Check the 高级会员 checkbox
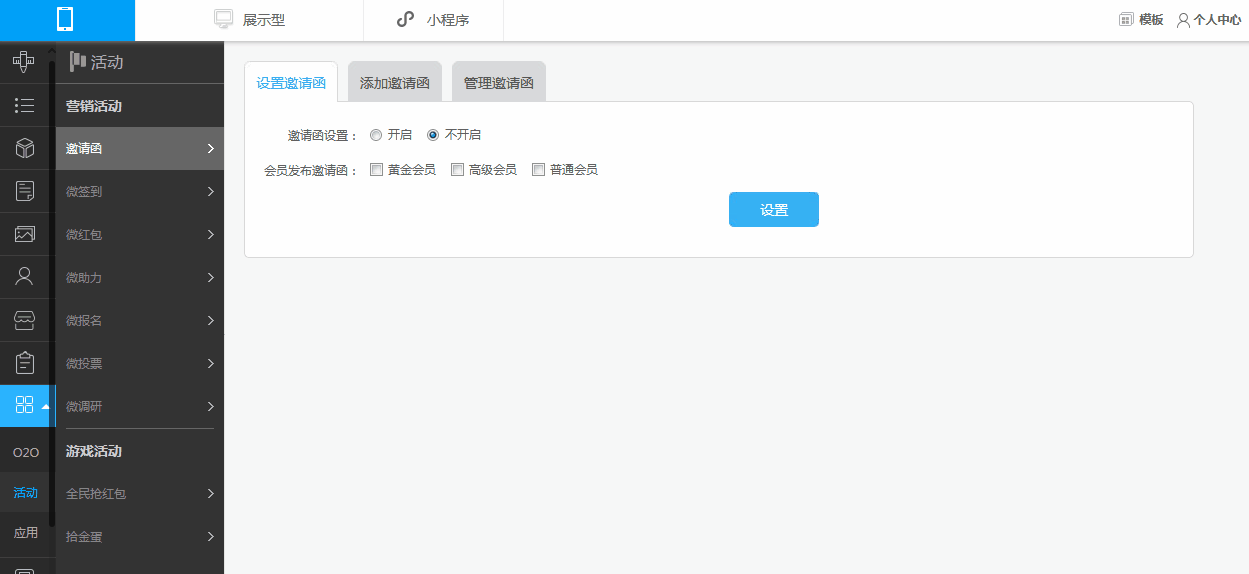 tap(458, 170)
